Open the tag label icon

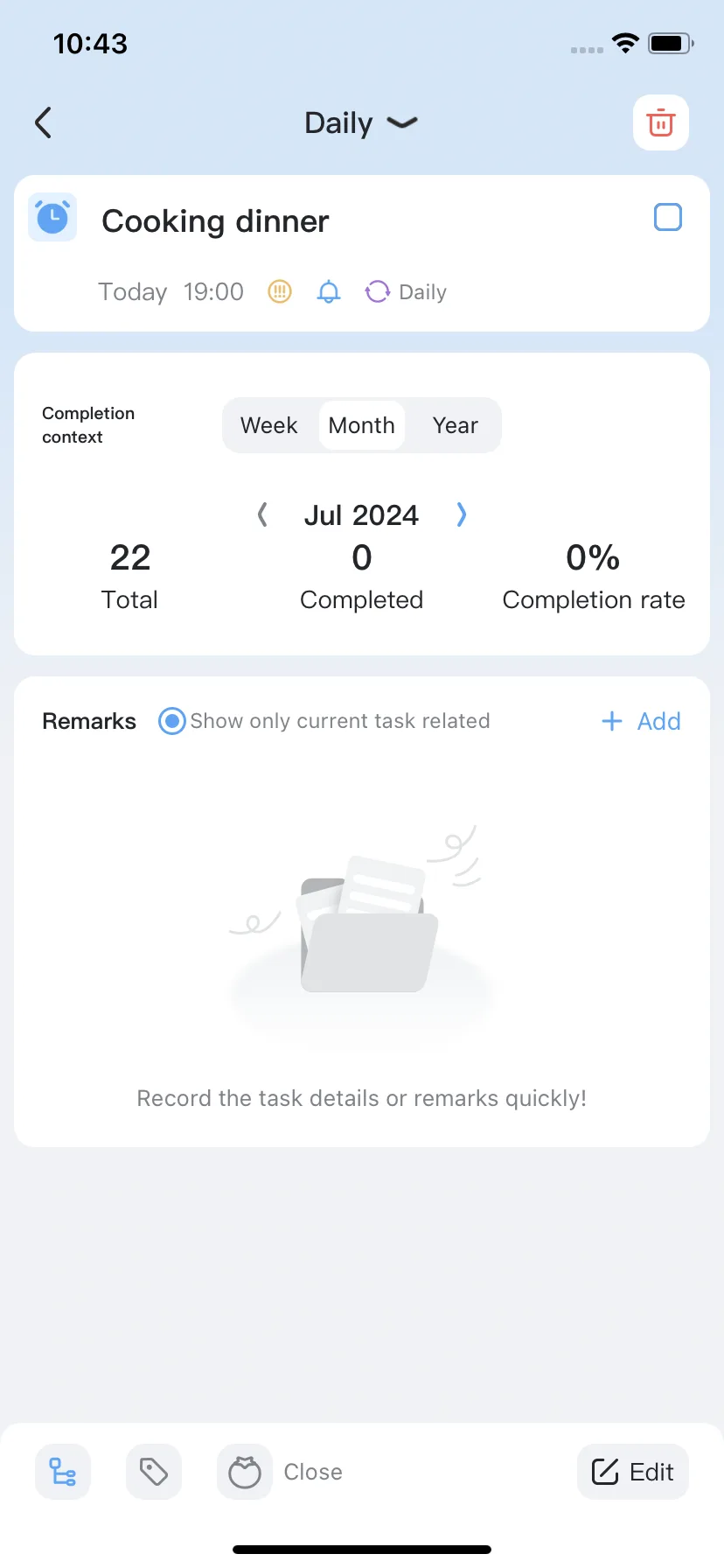154,1472
